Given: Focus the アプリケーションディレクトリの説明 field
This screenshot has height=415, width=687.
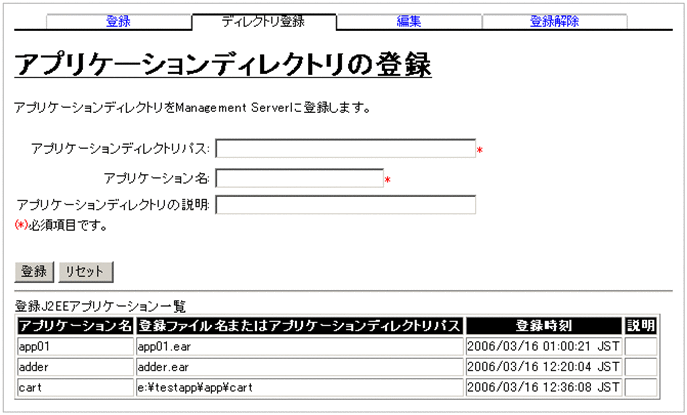Looking at the screenshot, I should 345,205.
